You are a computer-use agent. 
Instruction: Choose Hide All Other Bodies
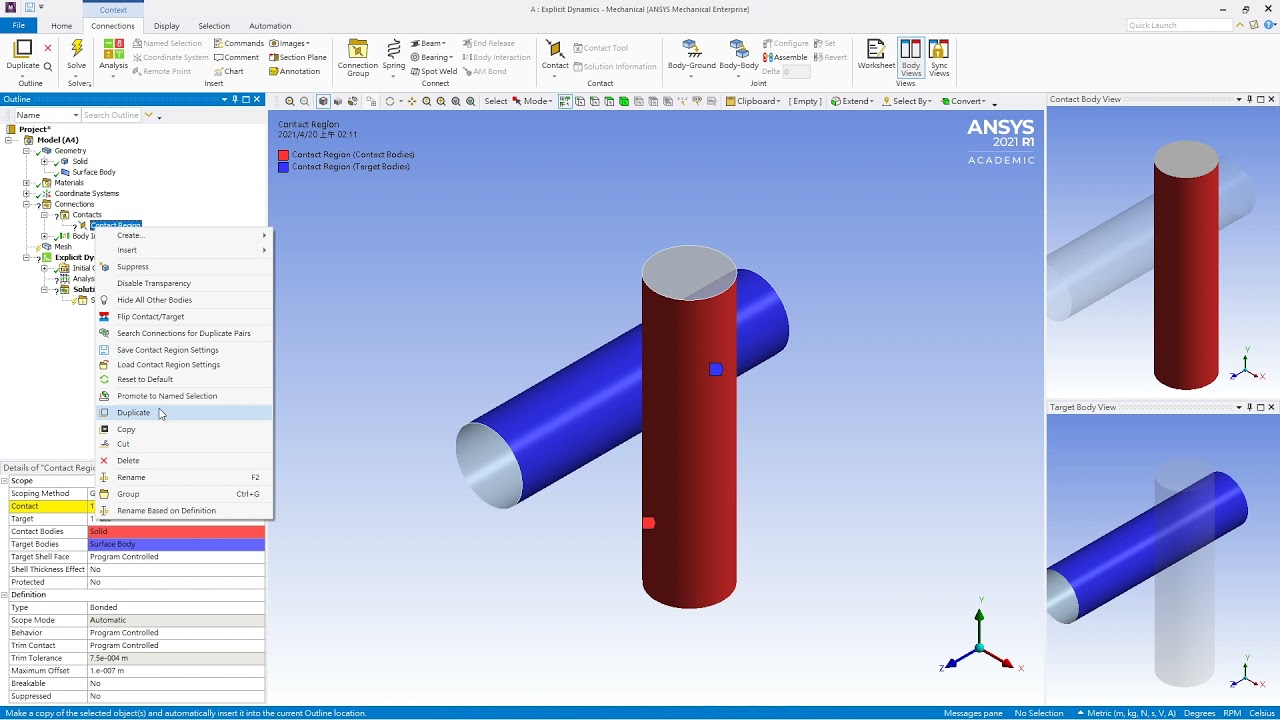(x=185, y=300)
